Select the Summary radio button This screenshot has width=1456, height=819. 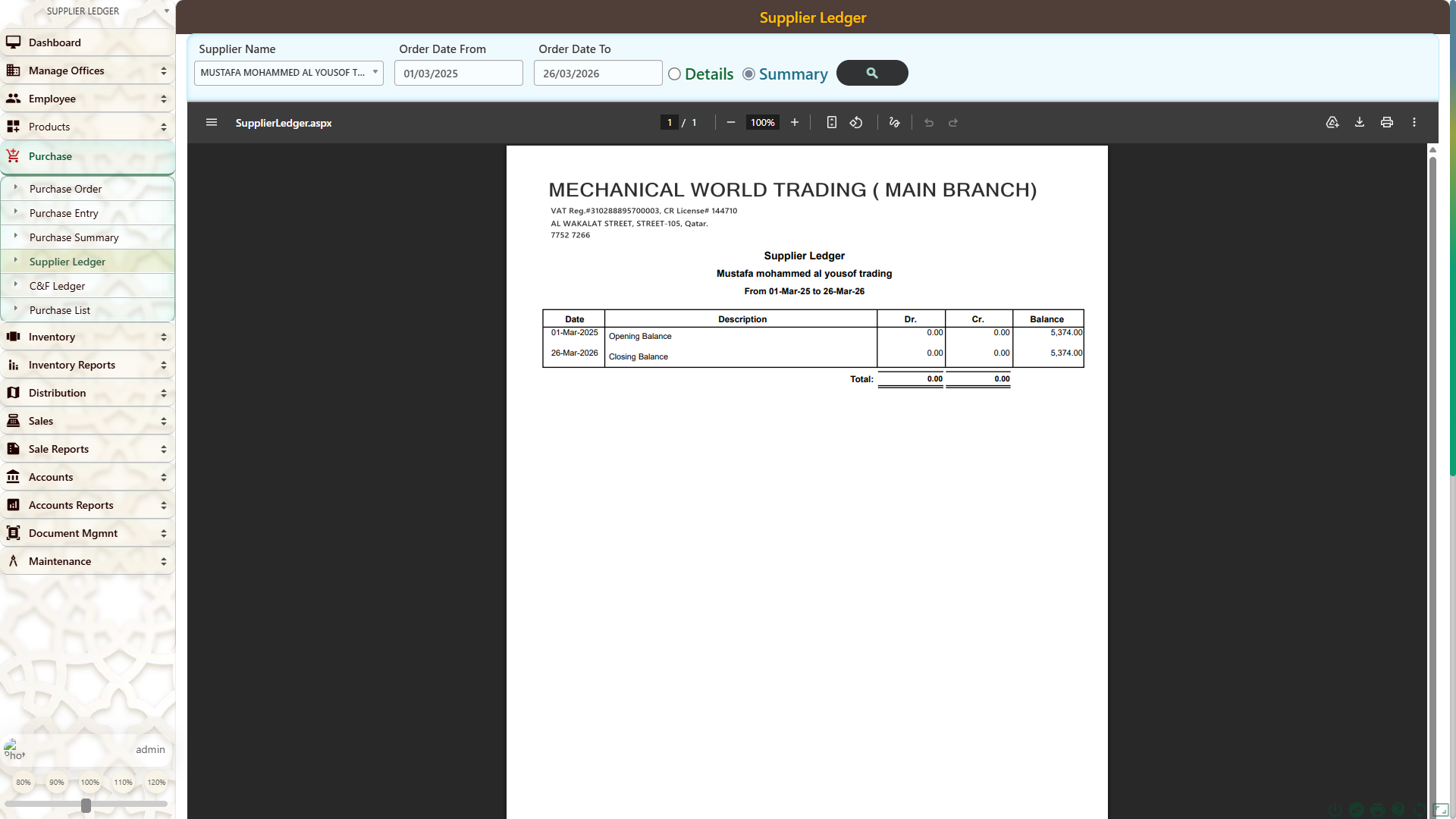point(748,74)
